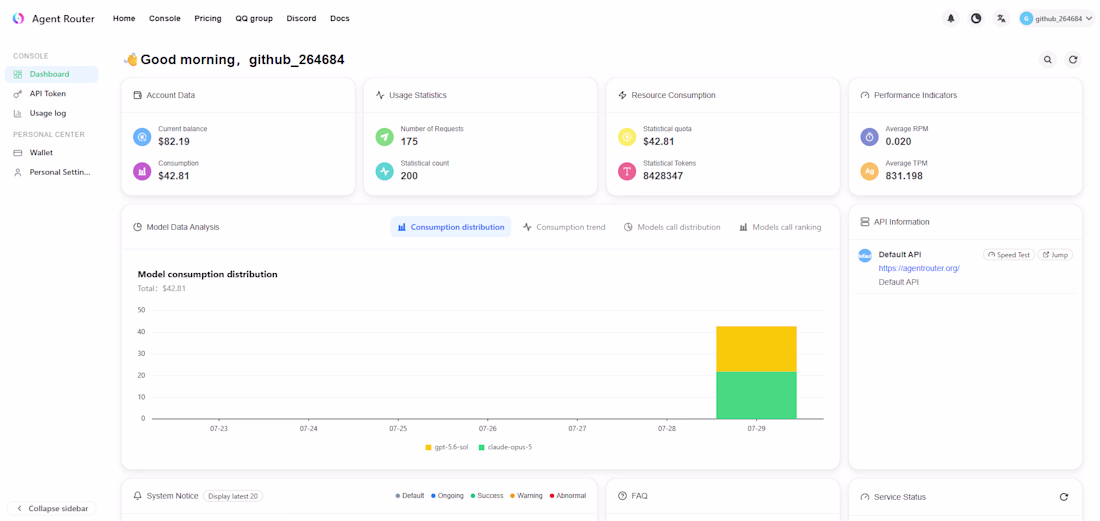The width and height of the screenshot is (1100, 521).
Task: Go to Home in top navigation
Action: (124, 19)
